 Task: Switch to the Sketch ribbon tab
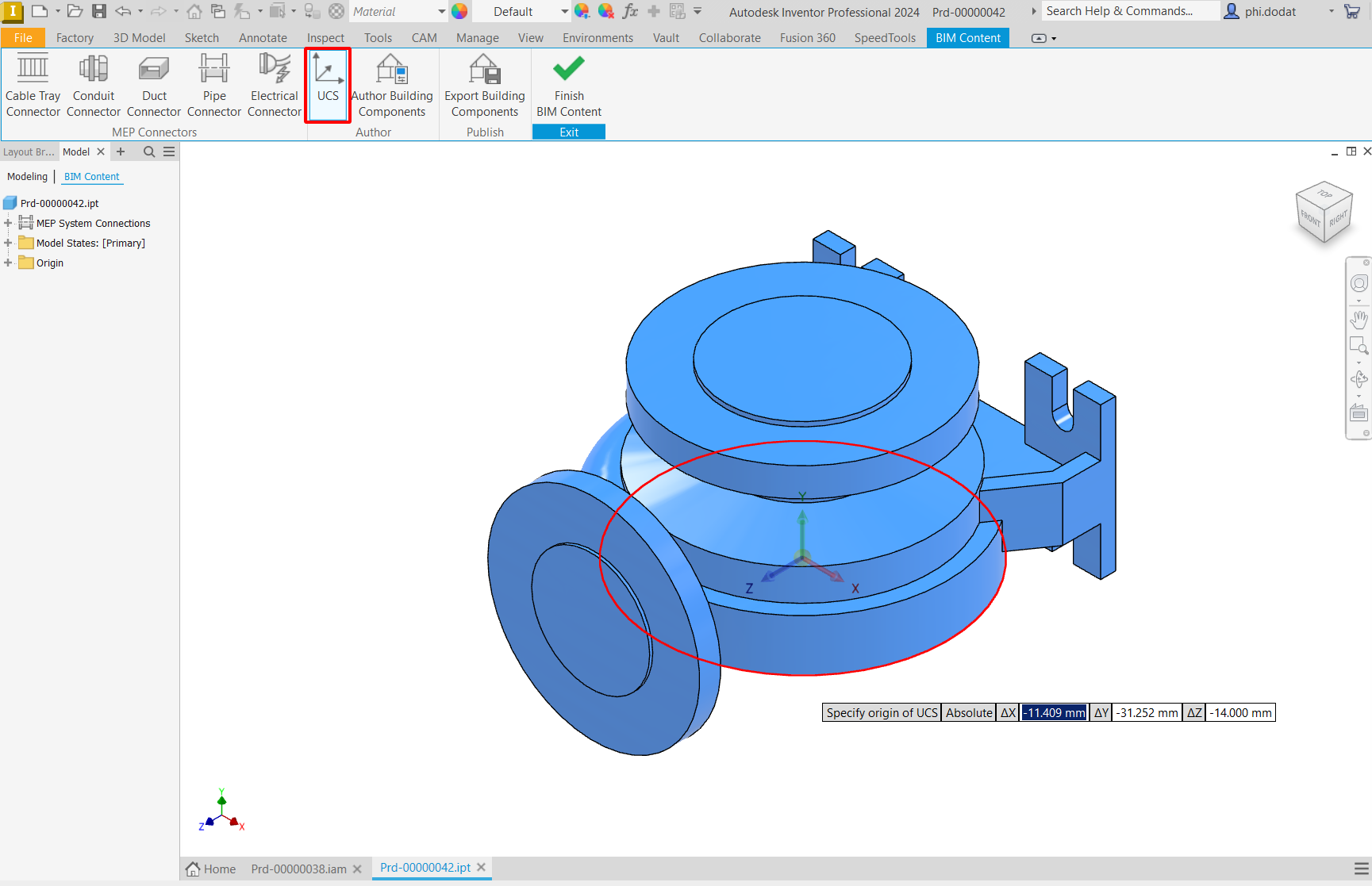[202, 37]
